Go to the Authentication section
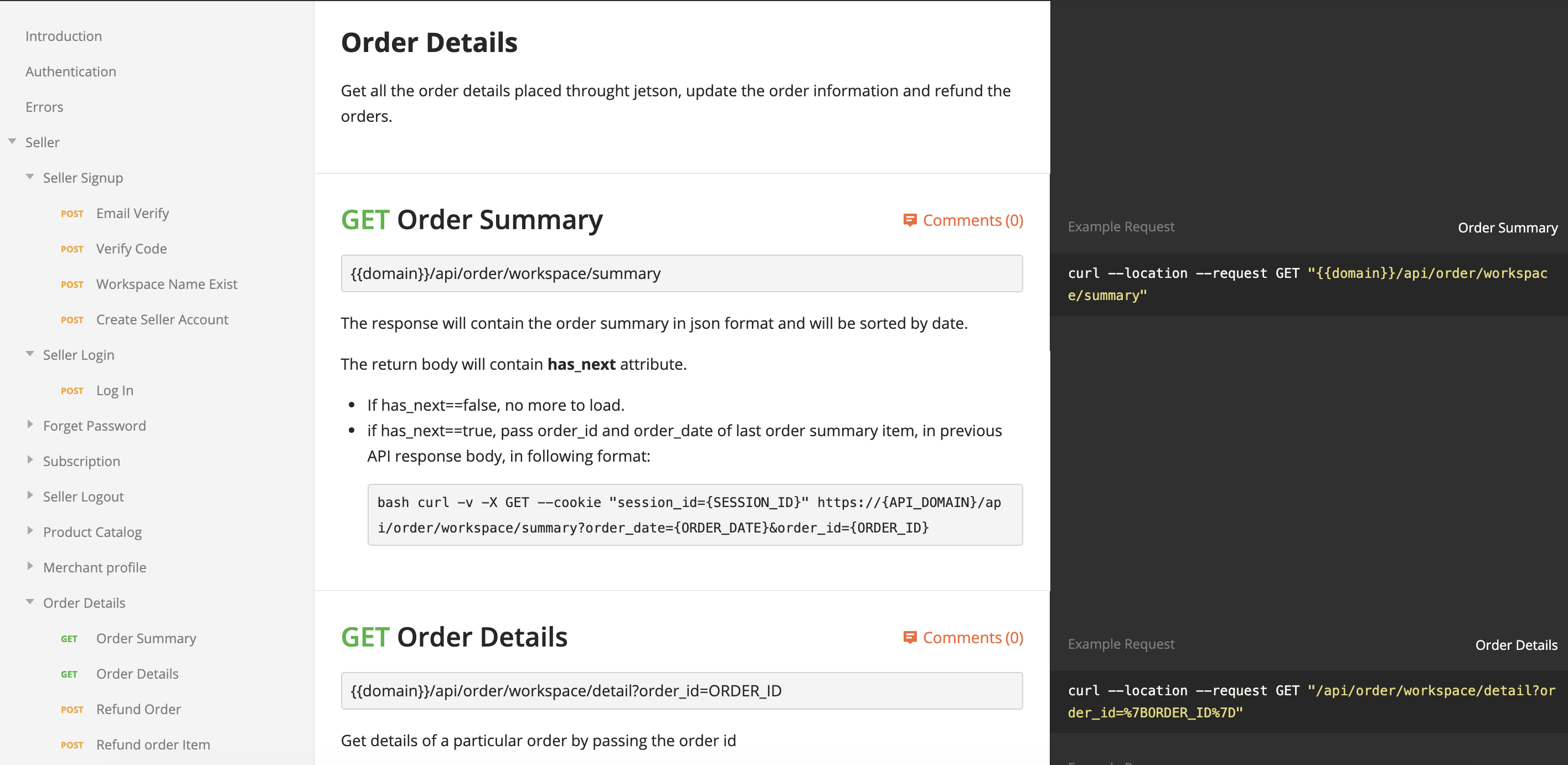Screen dimensions: 1568x765 (x=71, y=71)
